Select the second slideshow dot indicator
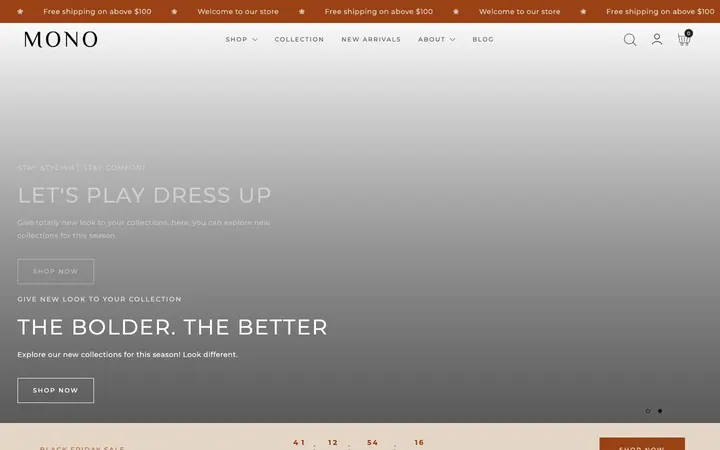The width and height of the screenshot is (720, 450). 660,411
